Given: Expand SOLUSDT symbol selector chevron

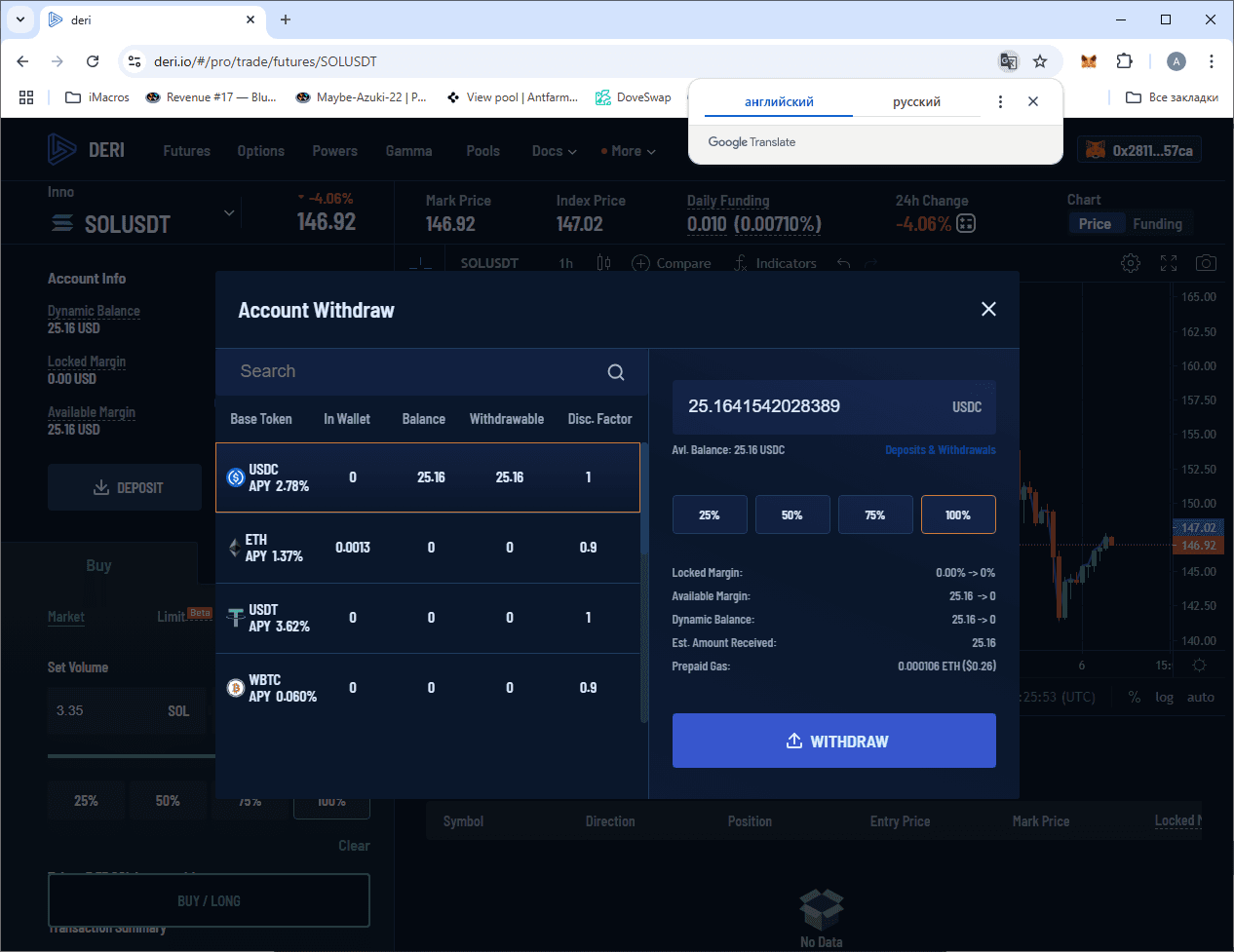Looking at the screenshot, I should point(229,212).
